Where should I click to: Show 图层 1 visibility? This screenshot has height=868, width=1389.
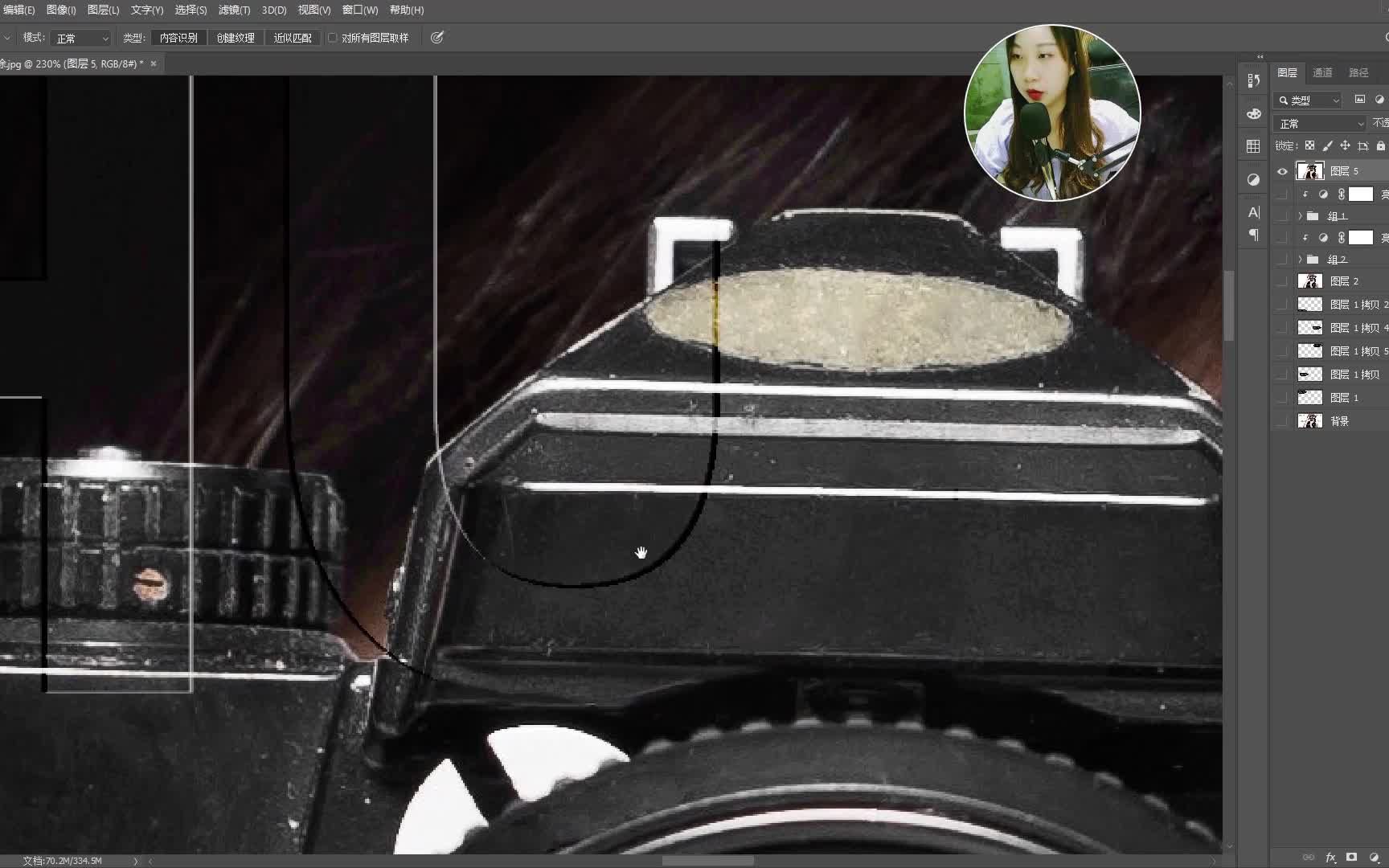coord(1282,397)
